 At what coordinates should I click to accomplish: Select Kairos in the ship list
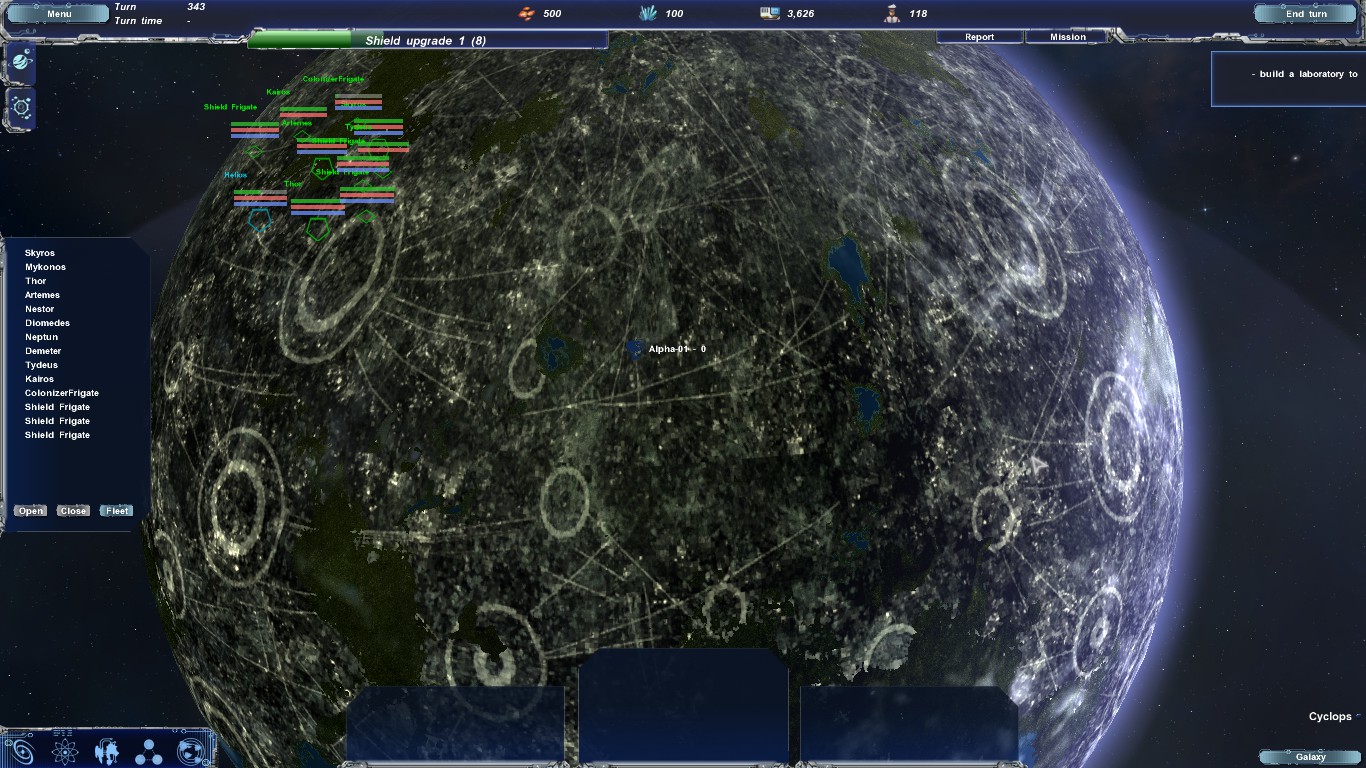tap(40, 379)
